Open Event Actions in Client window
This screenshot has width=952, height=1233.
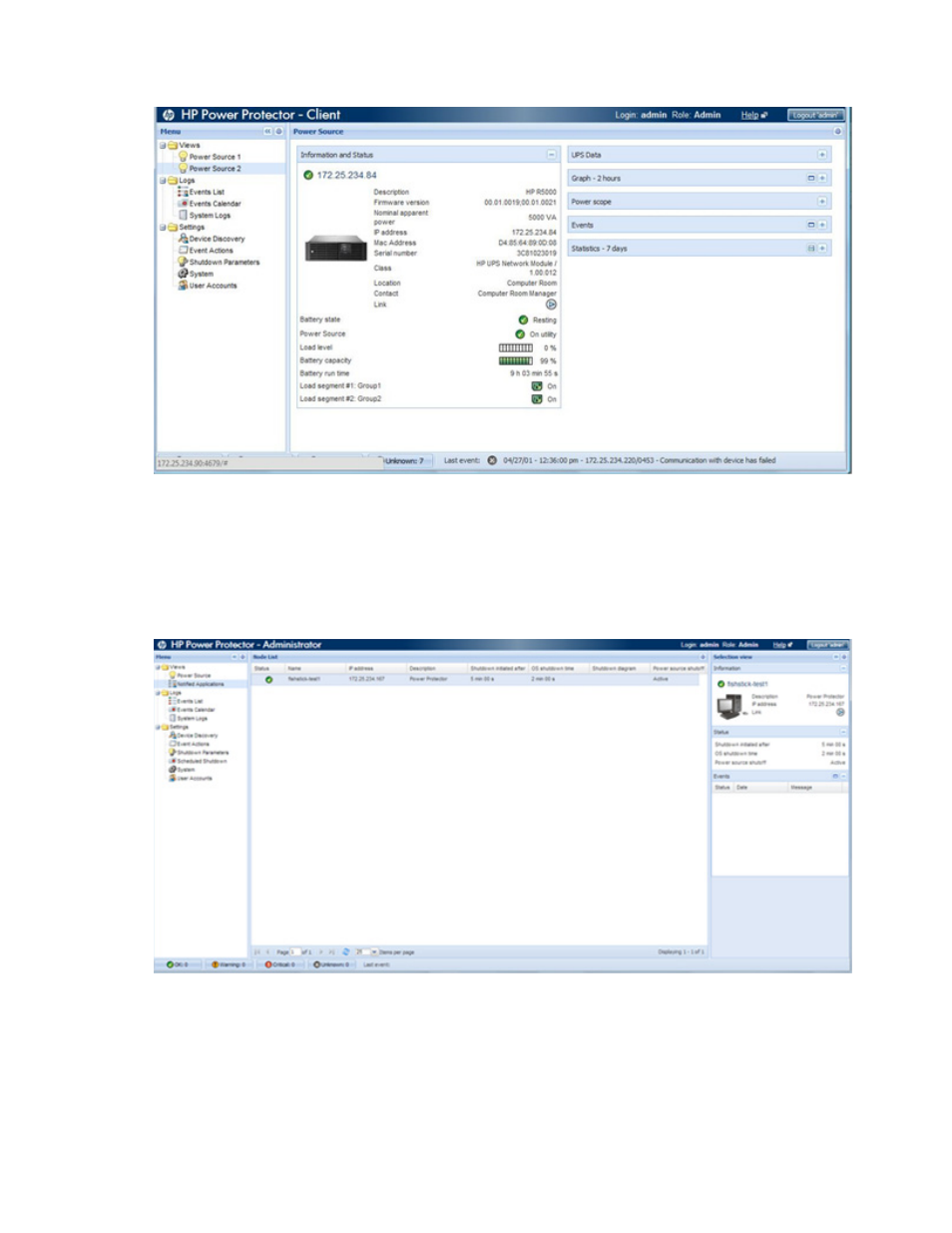point(211,251)
